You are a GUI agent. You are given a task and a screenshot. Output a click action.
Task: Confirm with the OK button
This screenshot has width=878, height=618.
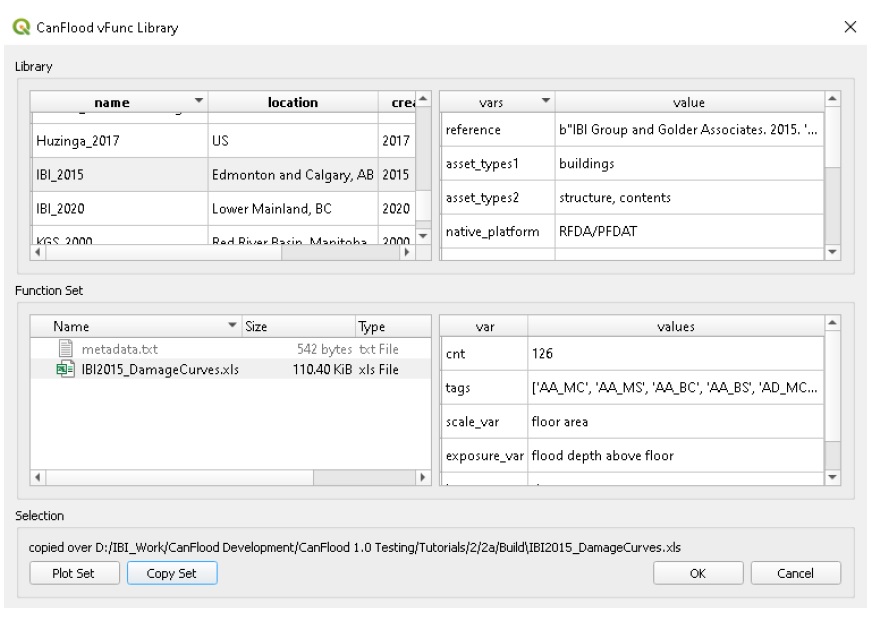[x=698, y=573]
